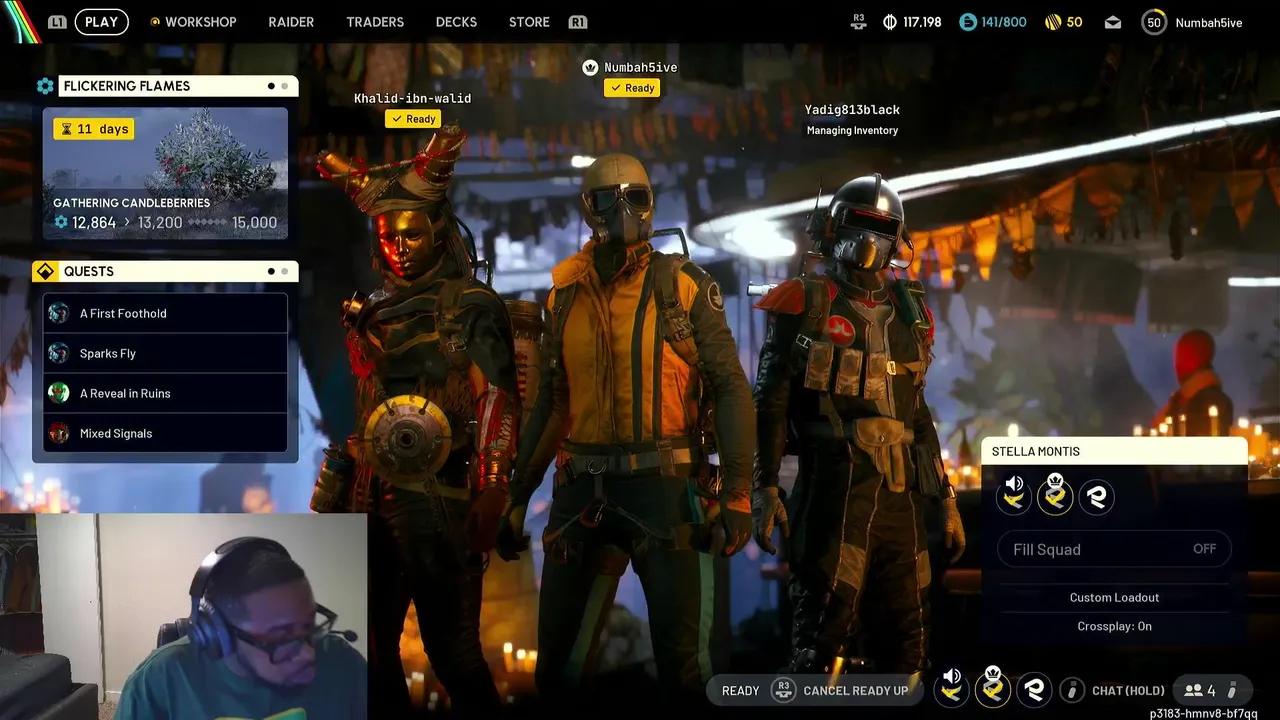Click the R1 next-tab bumper icon

click(x=577, y=22)
